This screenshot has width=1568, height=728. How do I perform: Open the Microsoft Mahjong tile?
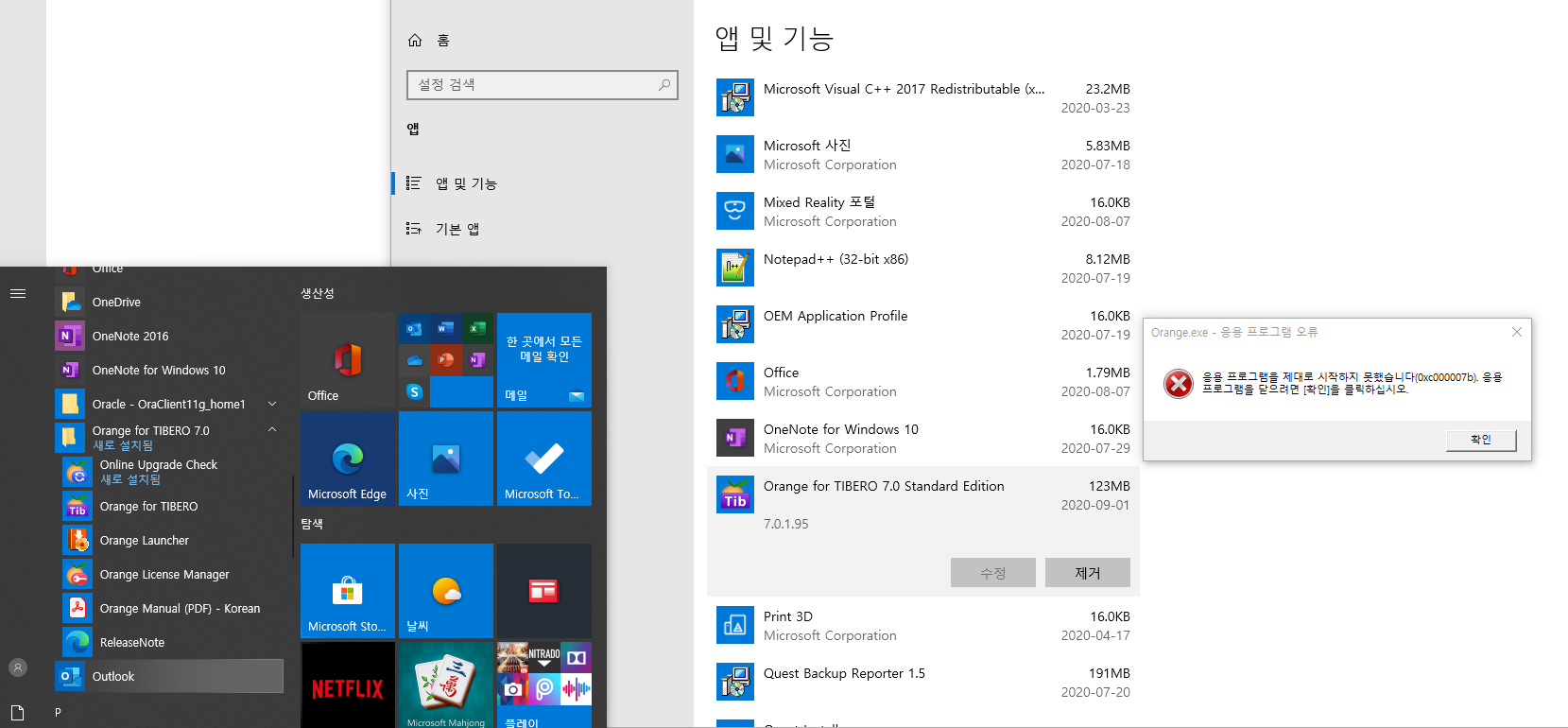pyautogui.click(x=446, y=685)
